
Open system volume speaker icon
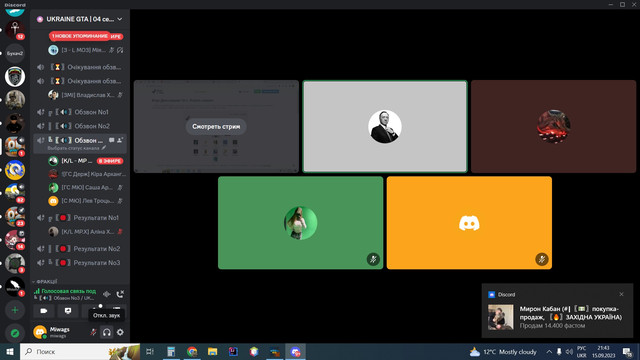coord(569,351)
